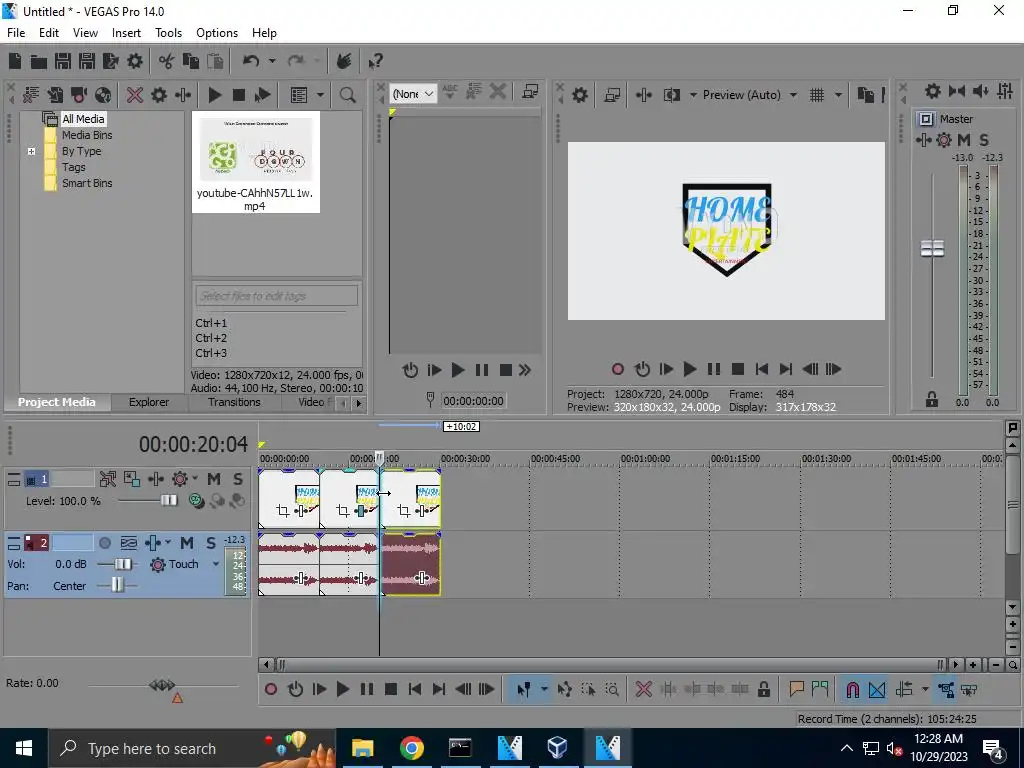Switch to the Transitions tab
The height and width of the screenshot is (768, 1024).
click(x=234, y=402)
